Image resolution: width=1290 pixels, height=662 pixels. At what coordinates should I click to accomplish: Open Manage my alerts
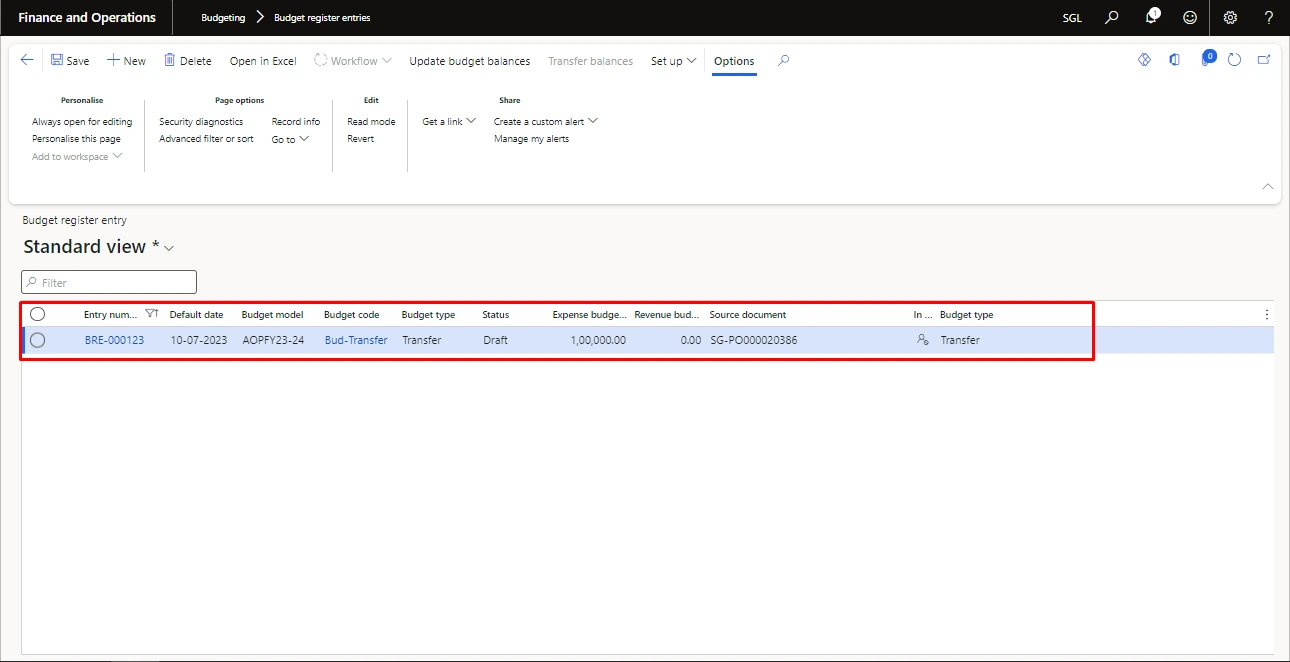531,139
